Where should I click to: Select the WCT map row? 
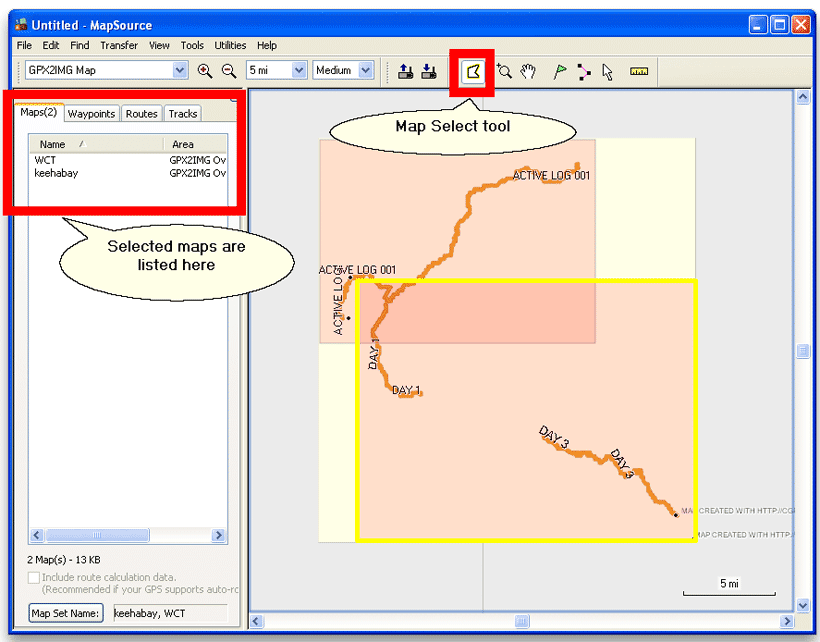click(129, 160)
